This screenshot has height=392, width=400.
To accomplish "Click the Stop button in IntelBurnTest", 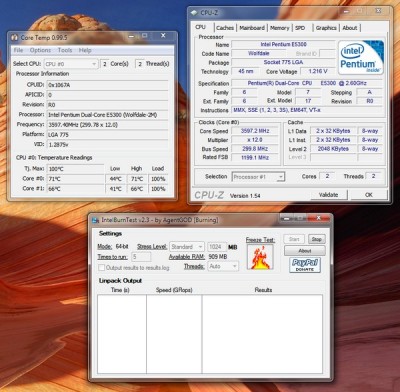I will tap(316, 239).
